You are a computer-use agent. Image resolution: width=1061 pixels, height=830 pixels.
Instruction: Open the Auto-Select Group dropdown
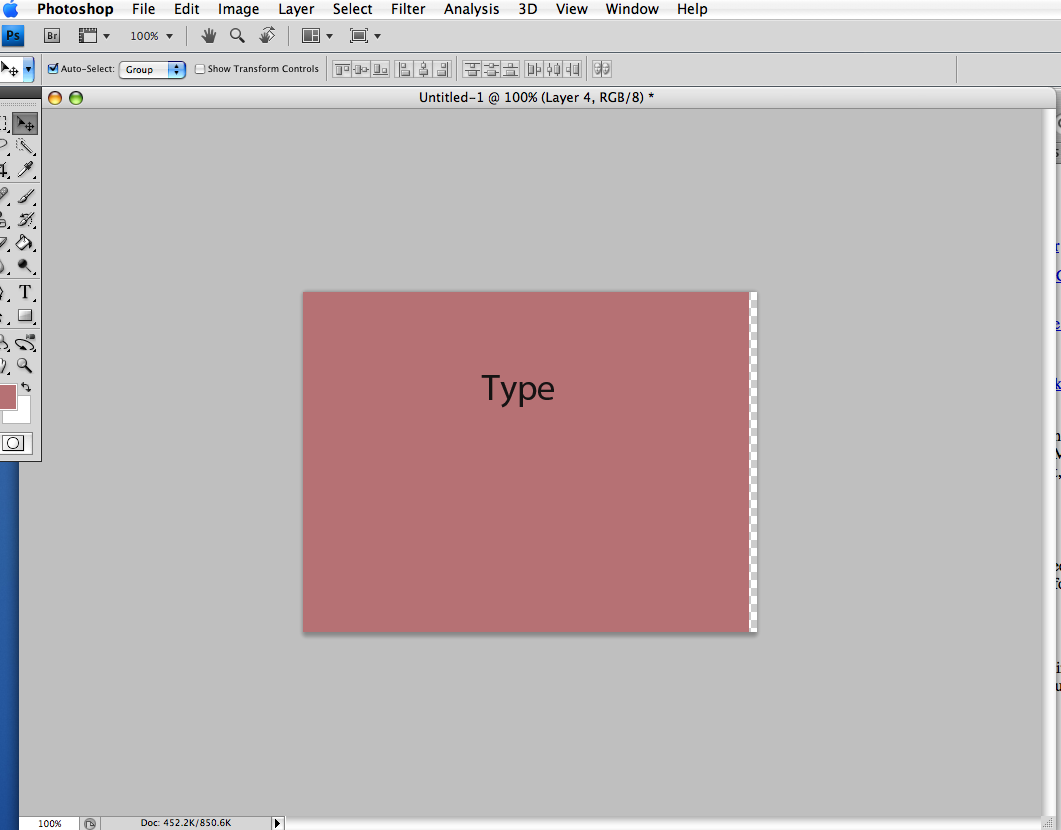point(152,69)
